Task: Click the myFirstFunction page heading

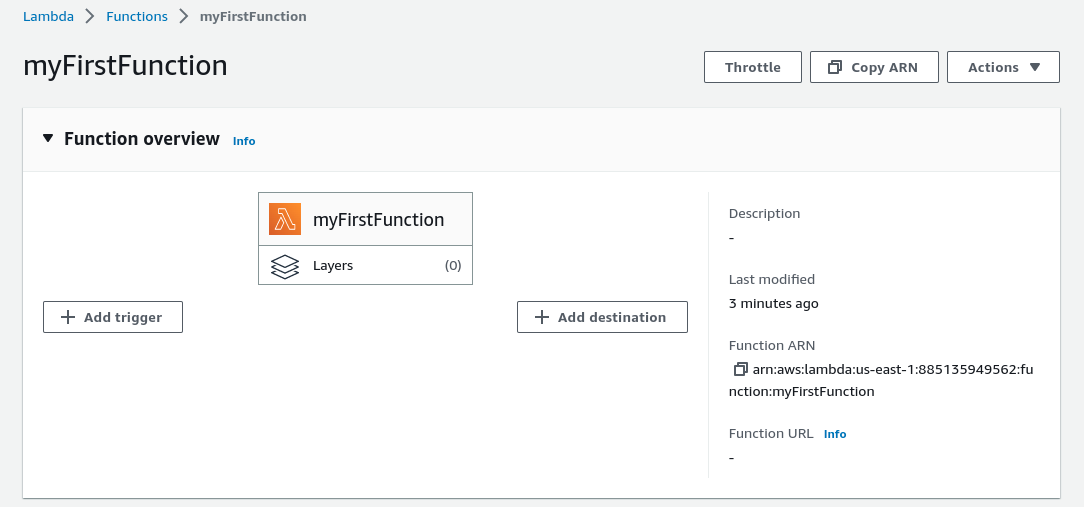Action: [x=125, y=66]
